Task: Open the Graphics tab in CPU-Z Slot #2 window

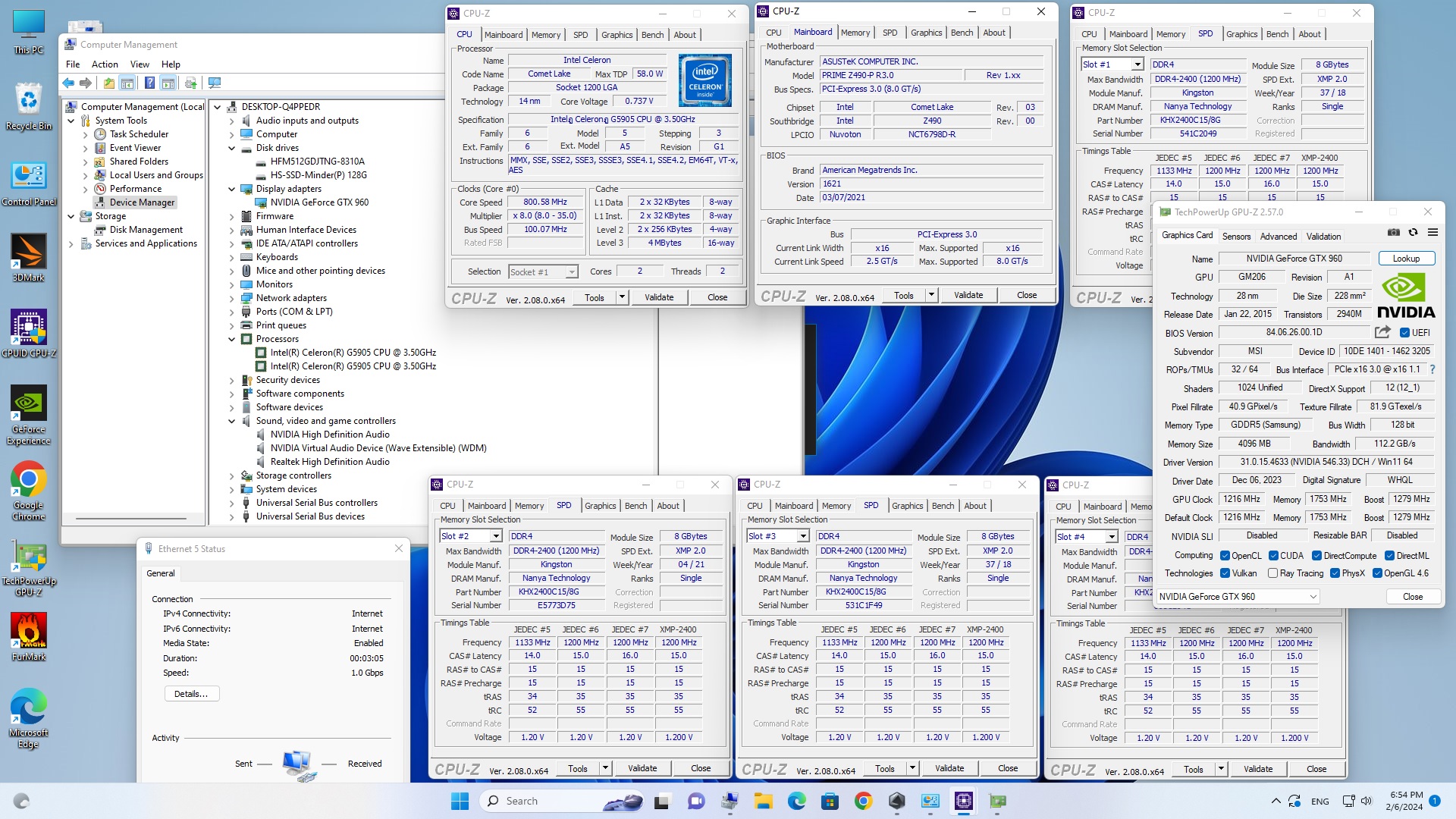Action: [x=600, y=506]
